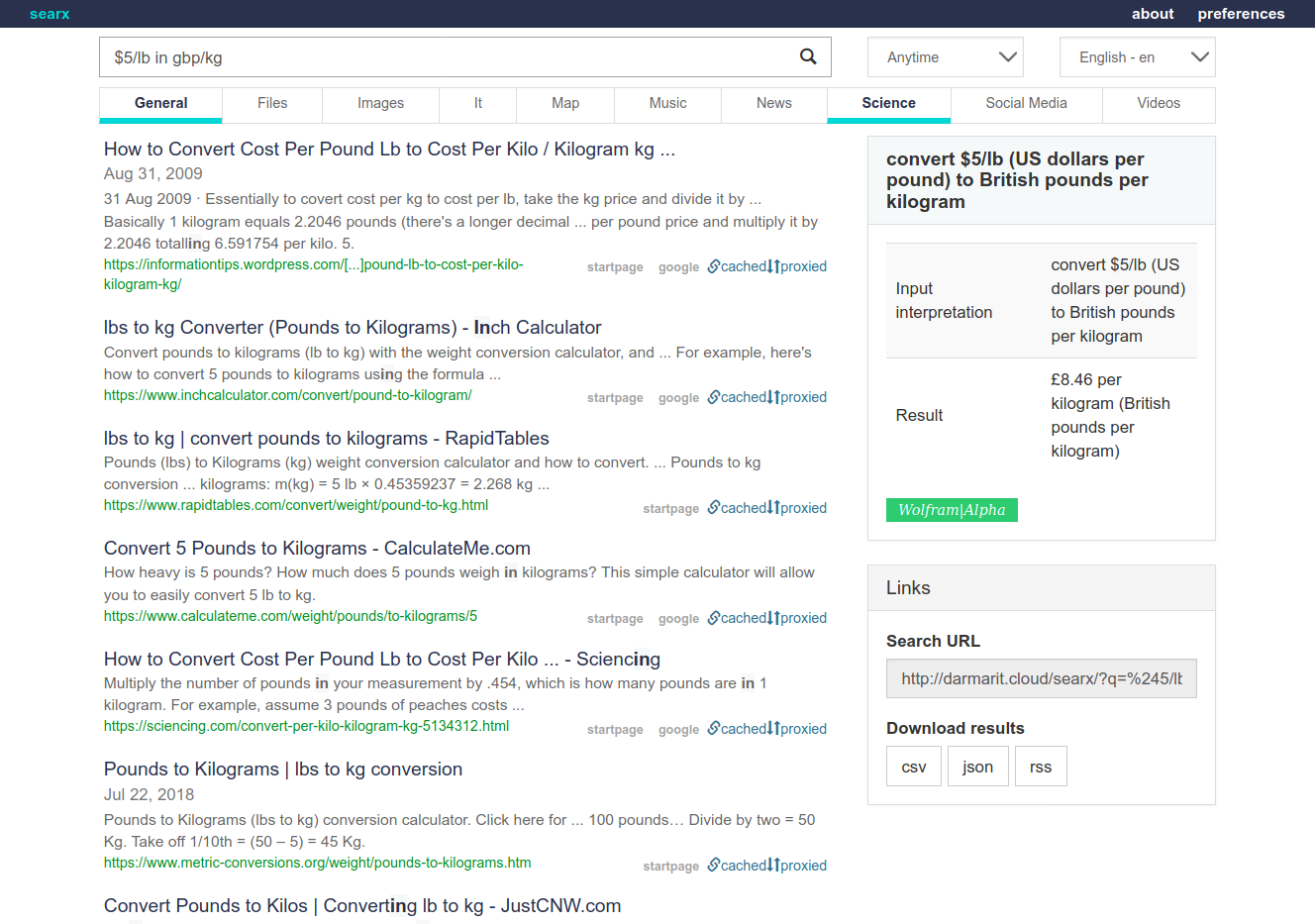
Task: Open cached link for calculateme.com result
Action: tap(737, 618)
